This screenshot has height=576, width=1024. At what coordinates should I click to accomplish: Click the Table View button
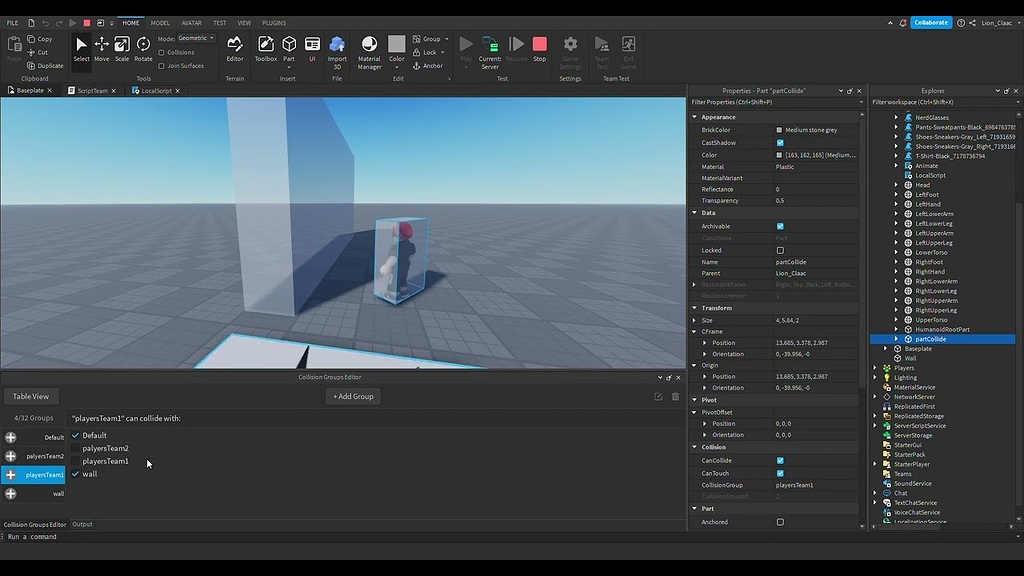click(30, 396)
